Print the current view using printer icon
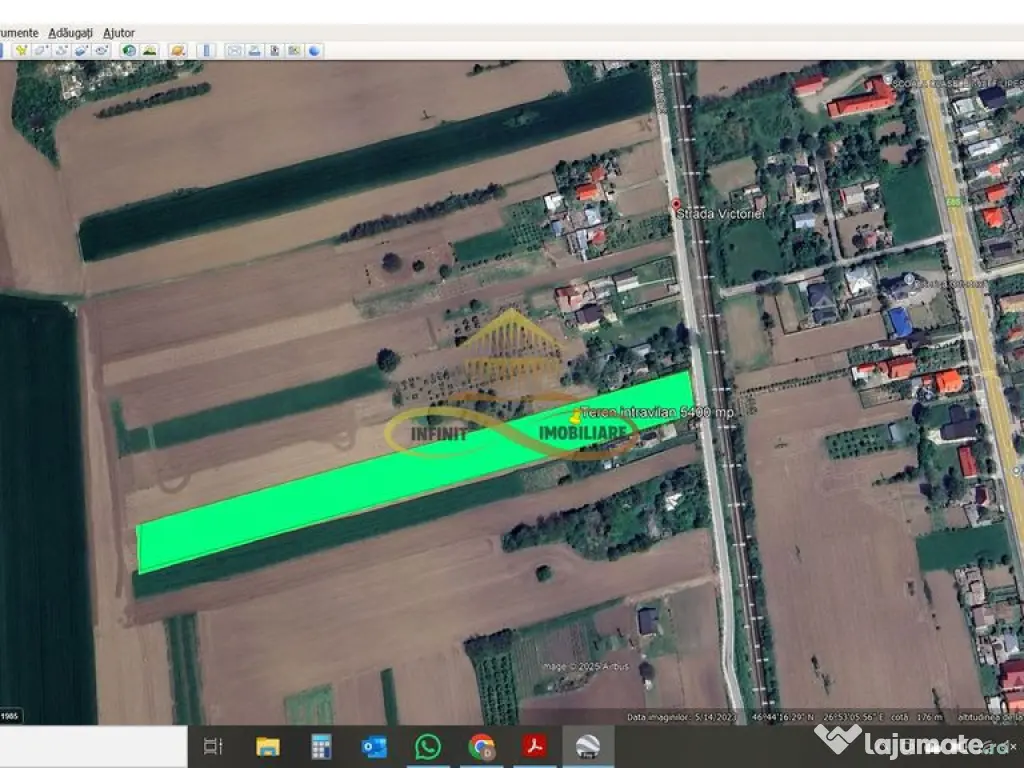This screenshot has width=1024, height=768. pos(255,50)
